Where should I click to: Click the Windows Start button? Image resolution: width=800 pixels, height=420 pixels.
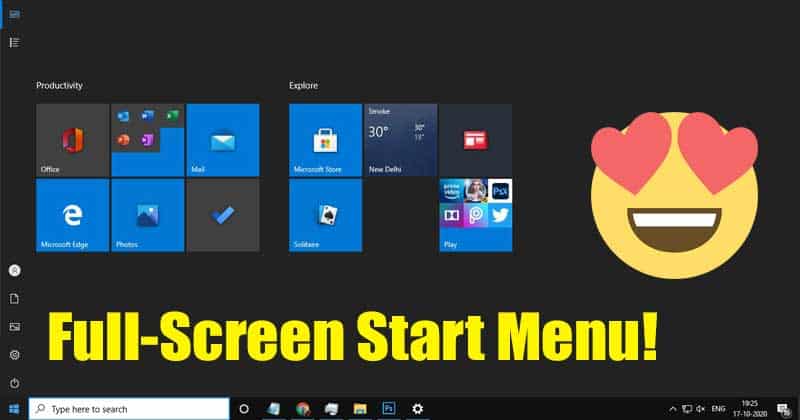pyautogui.click(x=14, y=409)
